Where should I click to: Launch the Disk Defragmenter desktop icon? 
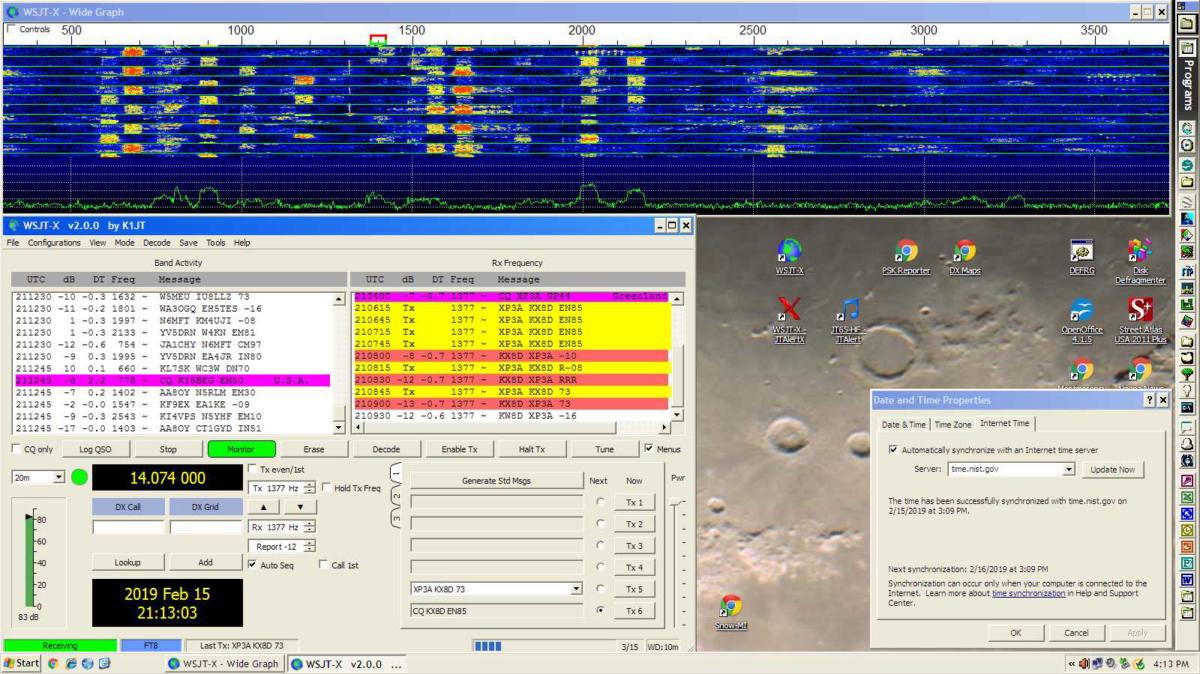tap(1140, 252)
